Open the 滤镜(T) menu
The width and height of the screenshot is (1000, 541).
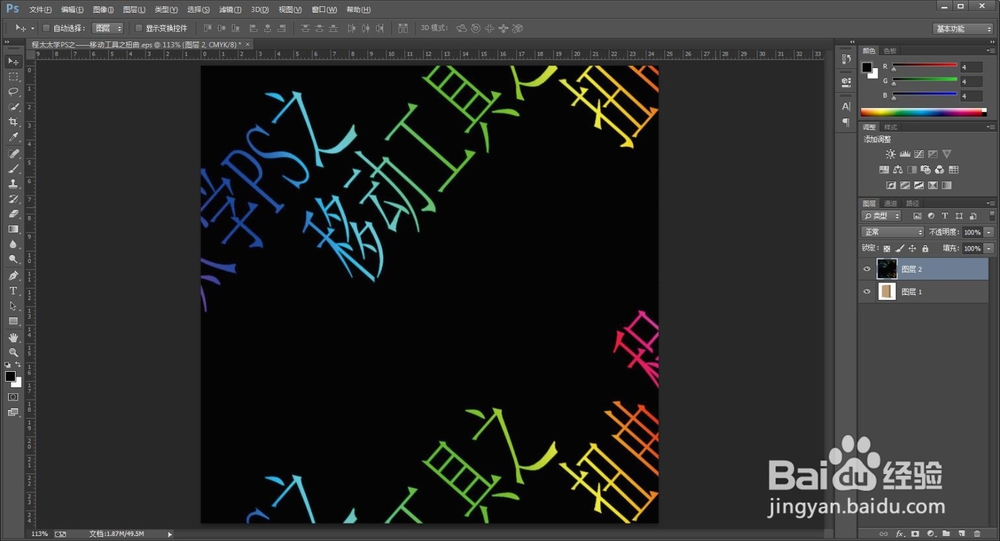click(x=230, y=10)
